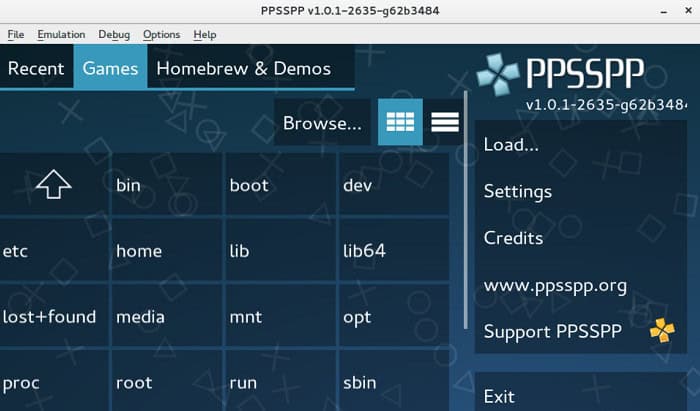Open the Options menu
This screenshot has width=700, height=411.
162,34
